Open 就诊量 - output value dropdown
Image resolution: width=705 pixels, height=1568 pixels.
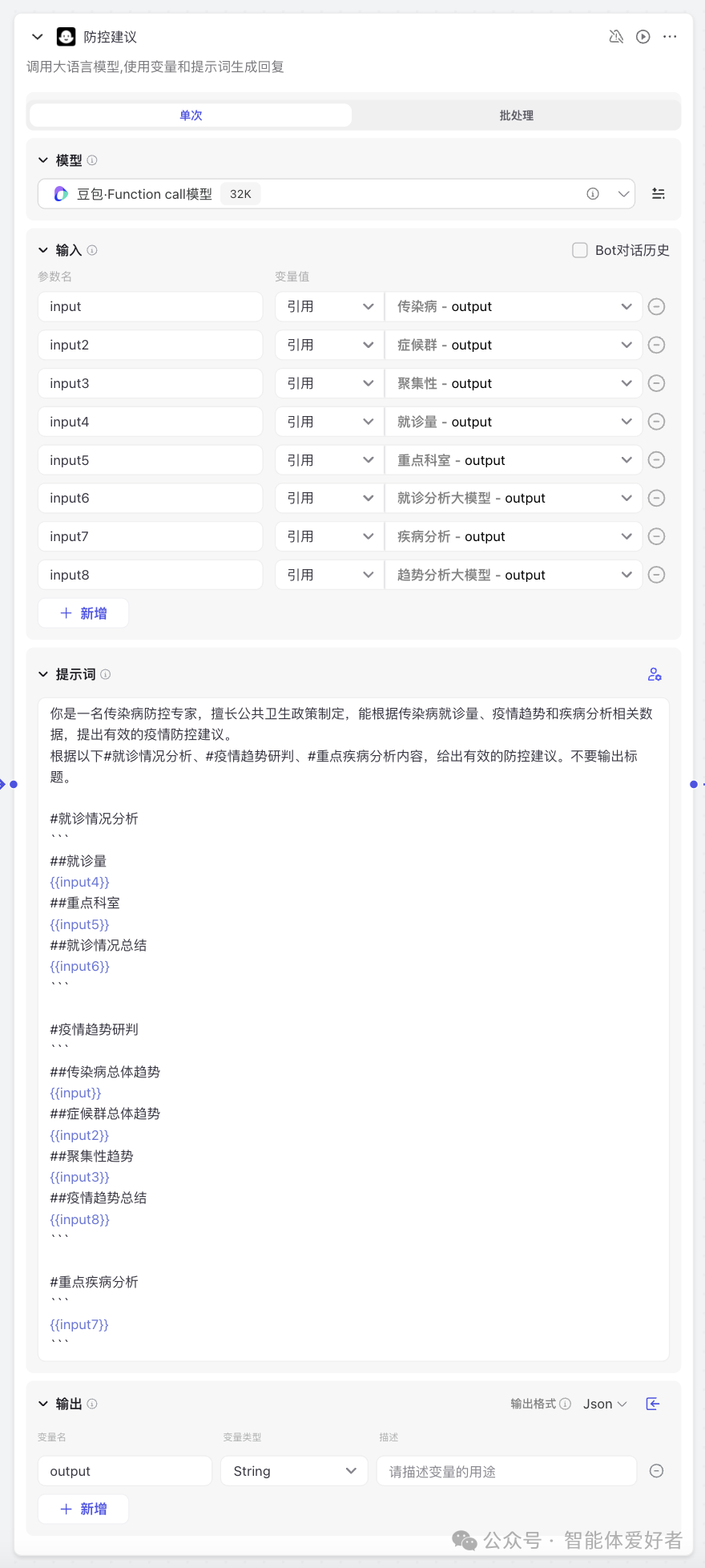tap(514, 422)
